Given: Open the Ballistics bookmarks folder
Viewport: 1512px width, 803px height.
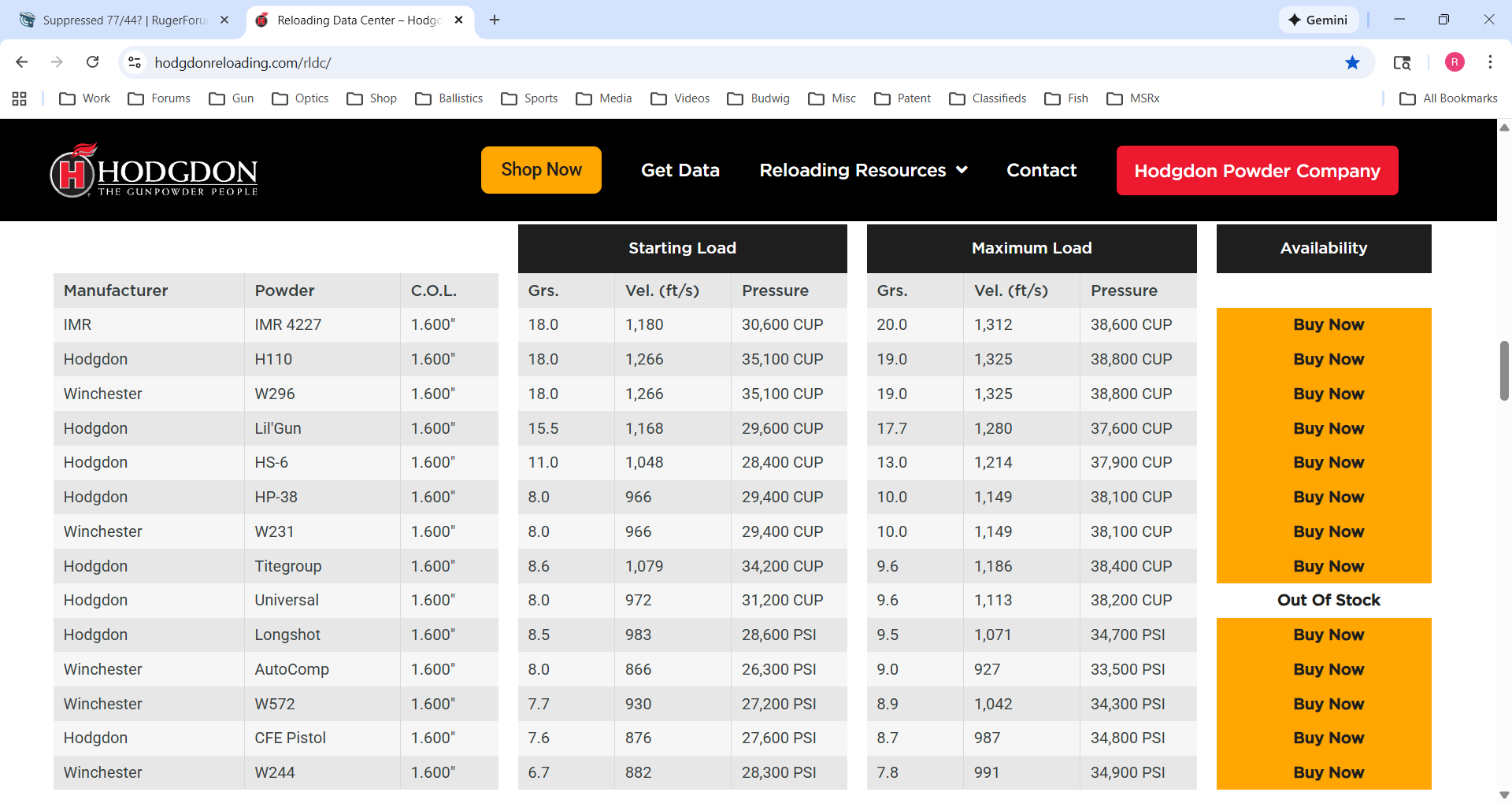Looking at the screenshot, I should (x=449, y=98).
